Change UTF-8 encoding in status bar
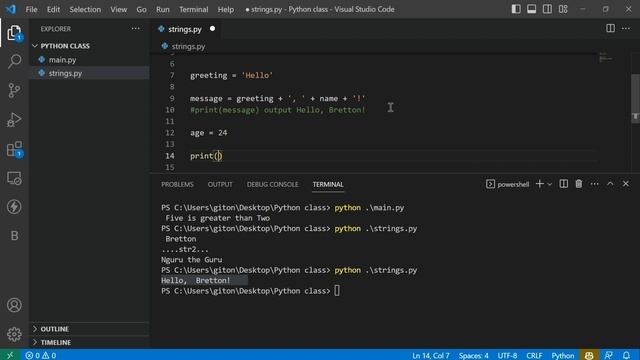 [507, 355]
